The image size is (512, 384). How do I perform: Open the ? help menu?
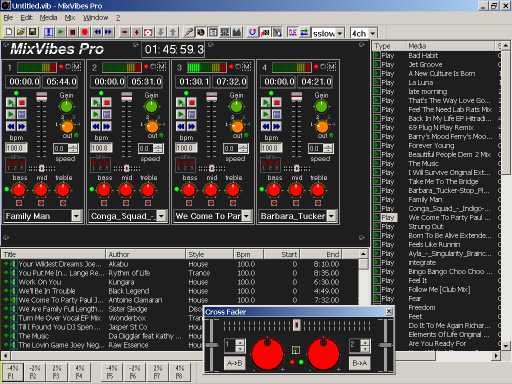[118, 18]
